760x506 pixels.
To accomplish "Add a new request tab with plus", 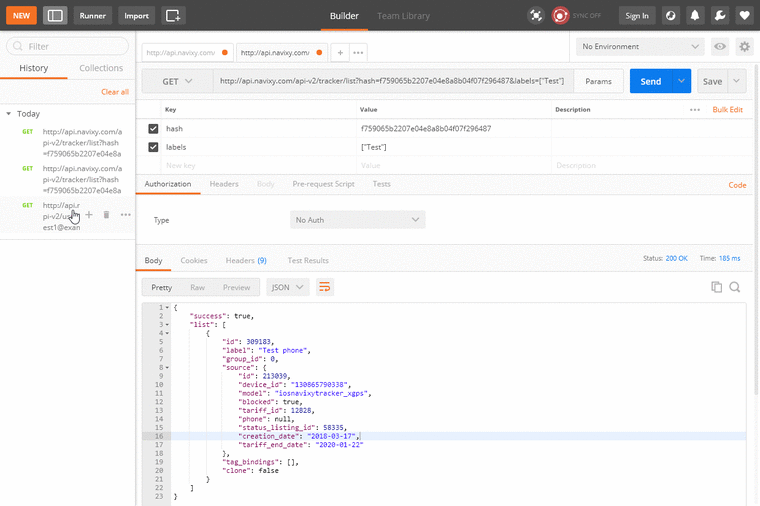I will click(x=340, y=52).
